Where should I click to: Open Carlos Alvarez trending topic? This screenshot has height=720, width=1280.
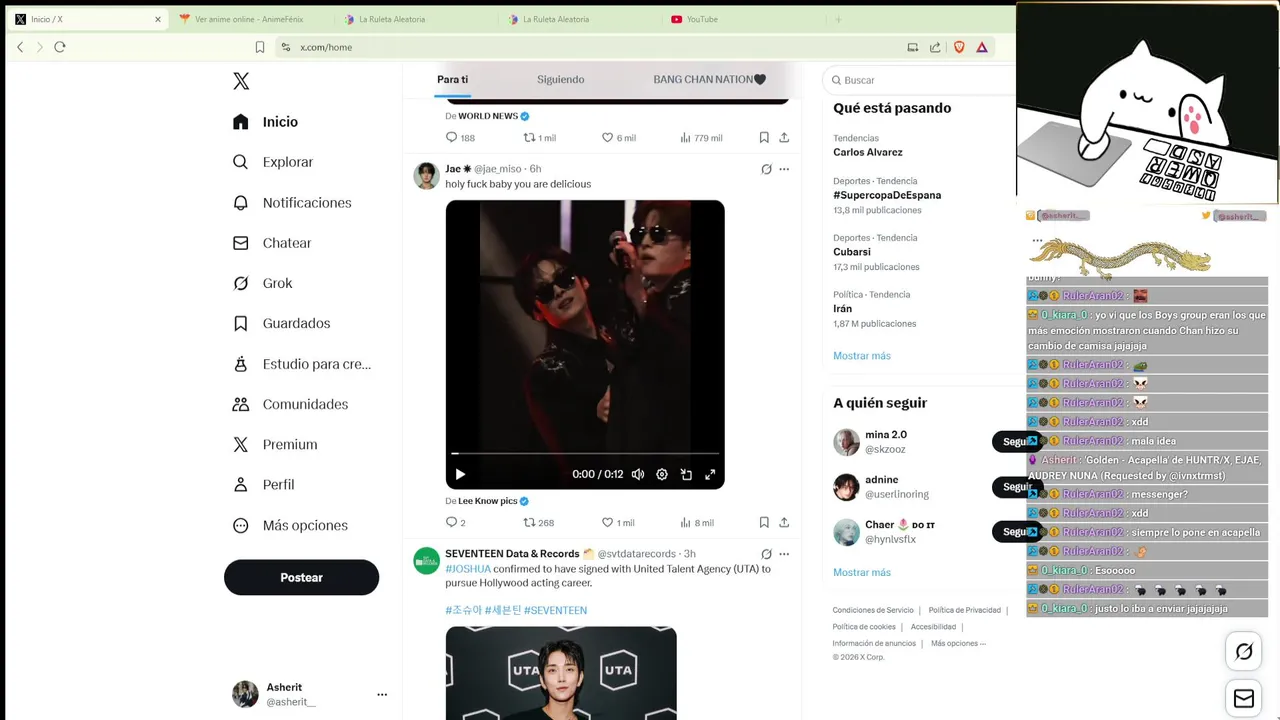[868, 152]
